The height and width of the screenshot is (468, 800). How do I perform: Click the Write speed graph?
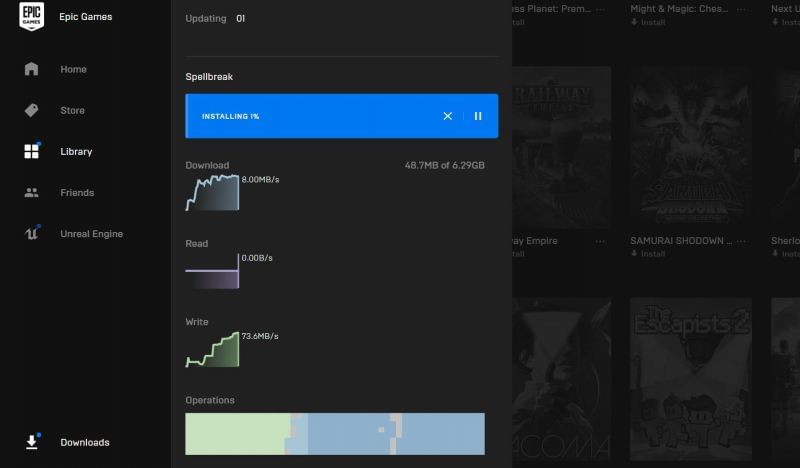212,349
